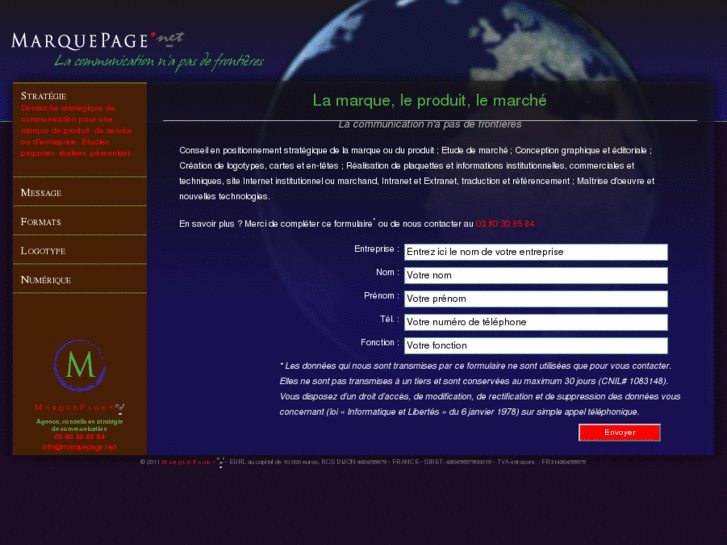This screenshot has height=545, width=727.
Task: Click the 'Entreprise :' field label
Action: pos(376,249)
